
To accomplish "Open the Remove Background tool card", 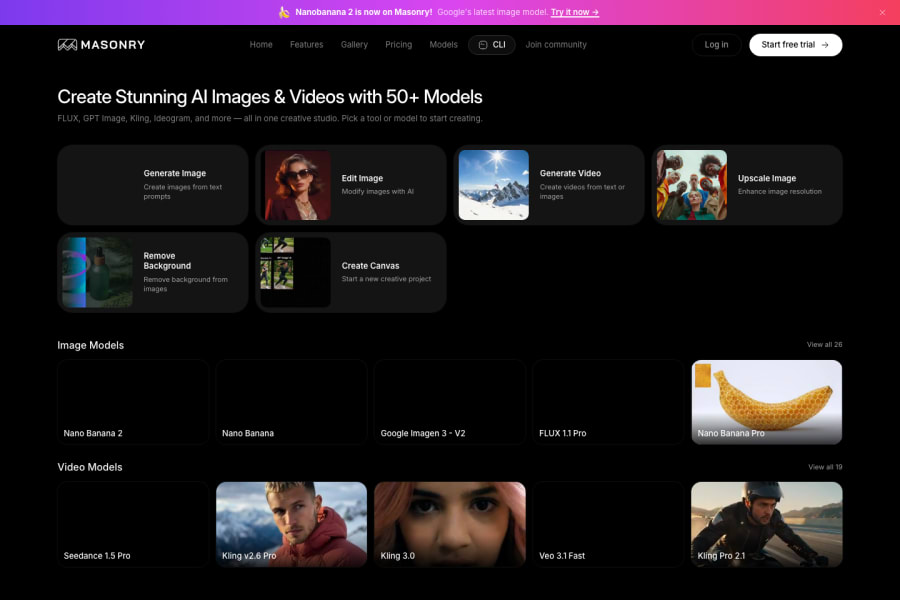I will point(153,272).
